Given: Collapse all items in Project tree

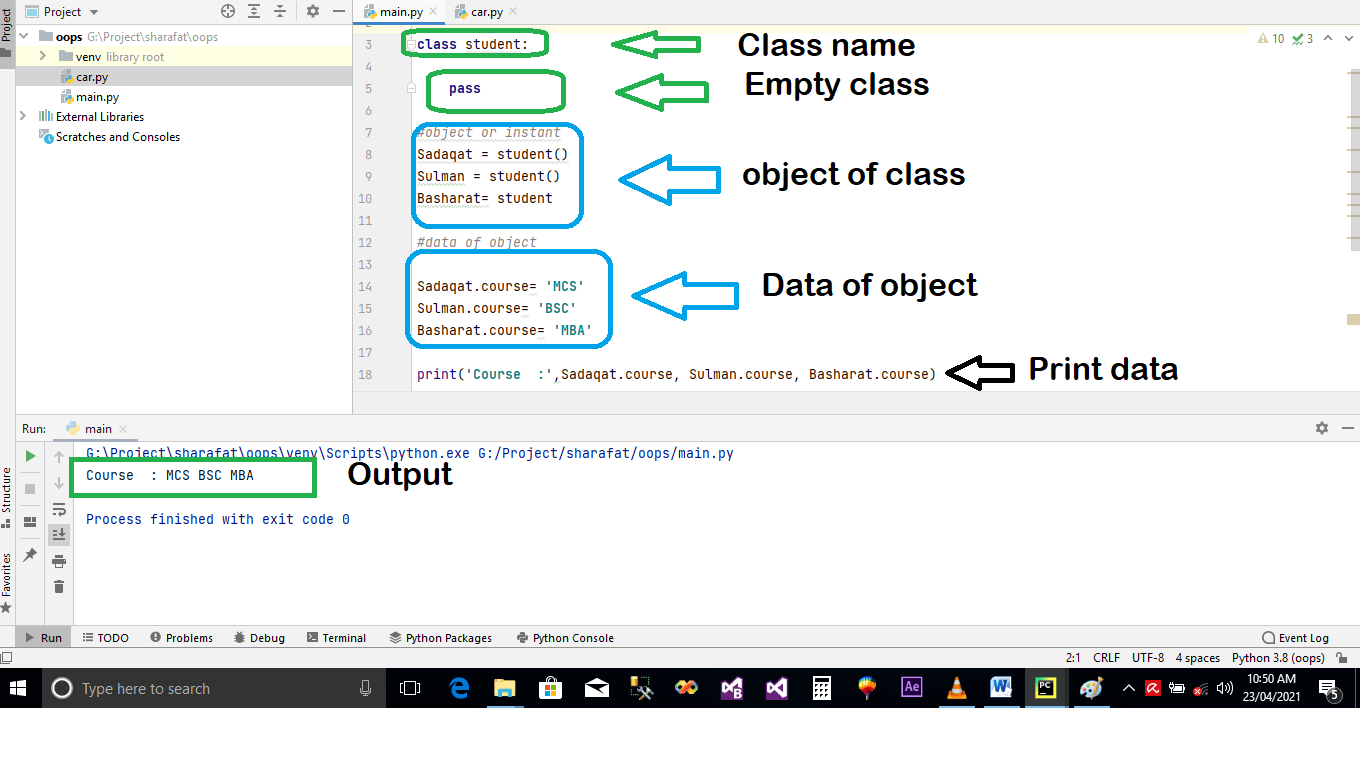Looking at the screenshot, I should point(280,11).
